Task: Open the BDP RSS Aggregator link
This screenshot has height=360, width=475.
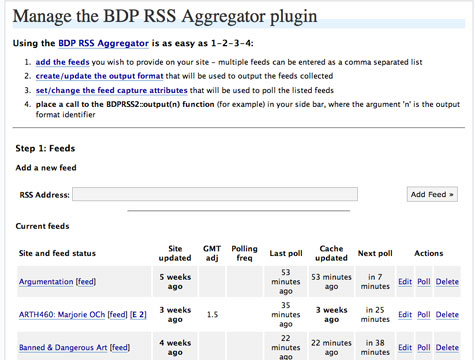Action: point(103,43)
